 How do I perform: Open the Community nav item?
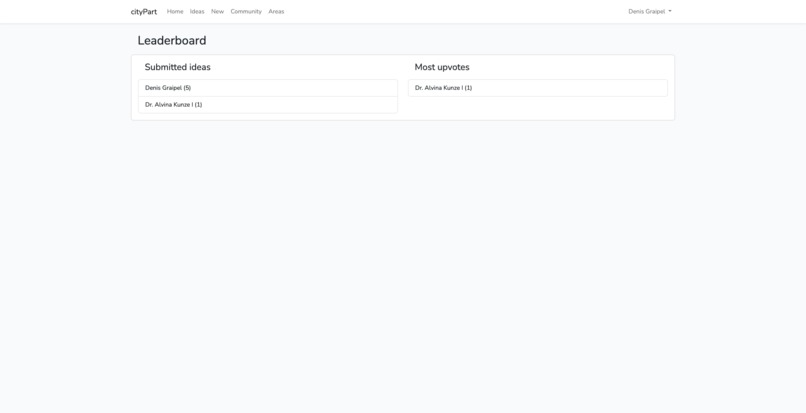coord(246,11)
